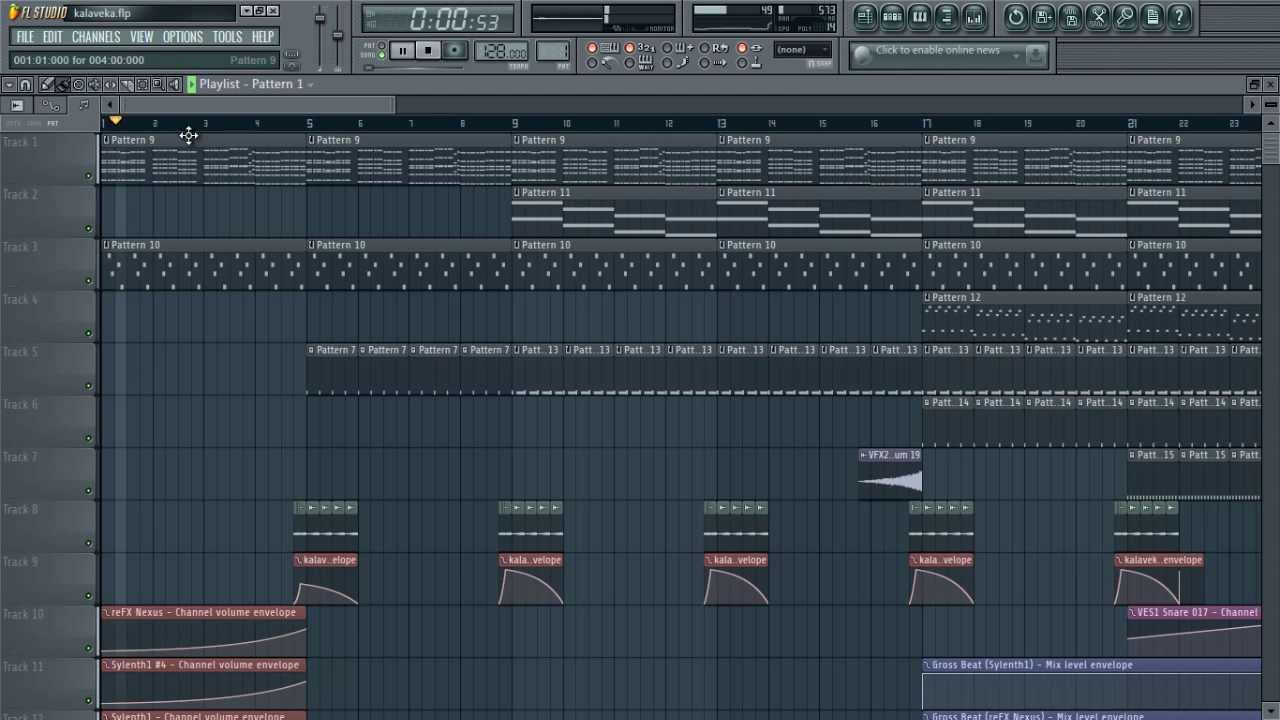Viewport: 1280px width, 720px height.
Task: Mute Track 1 using its green light
Action: point(88,176)
